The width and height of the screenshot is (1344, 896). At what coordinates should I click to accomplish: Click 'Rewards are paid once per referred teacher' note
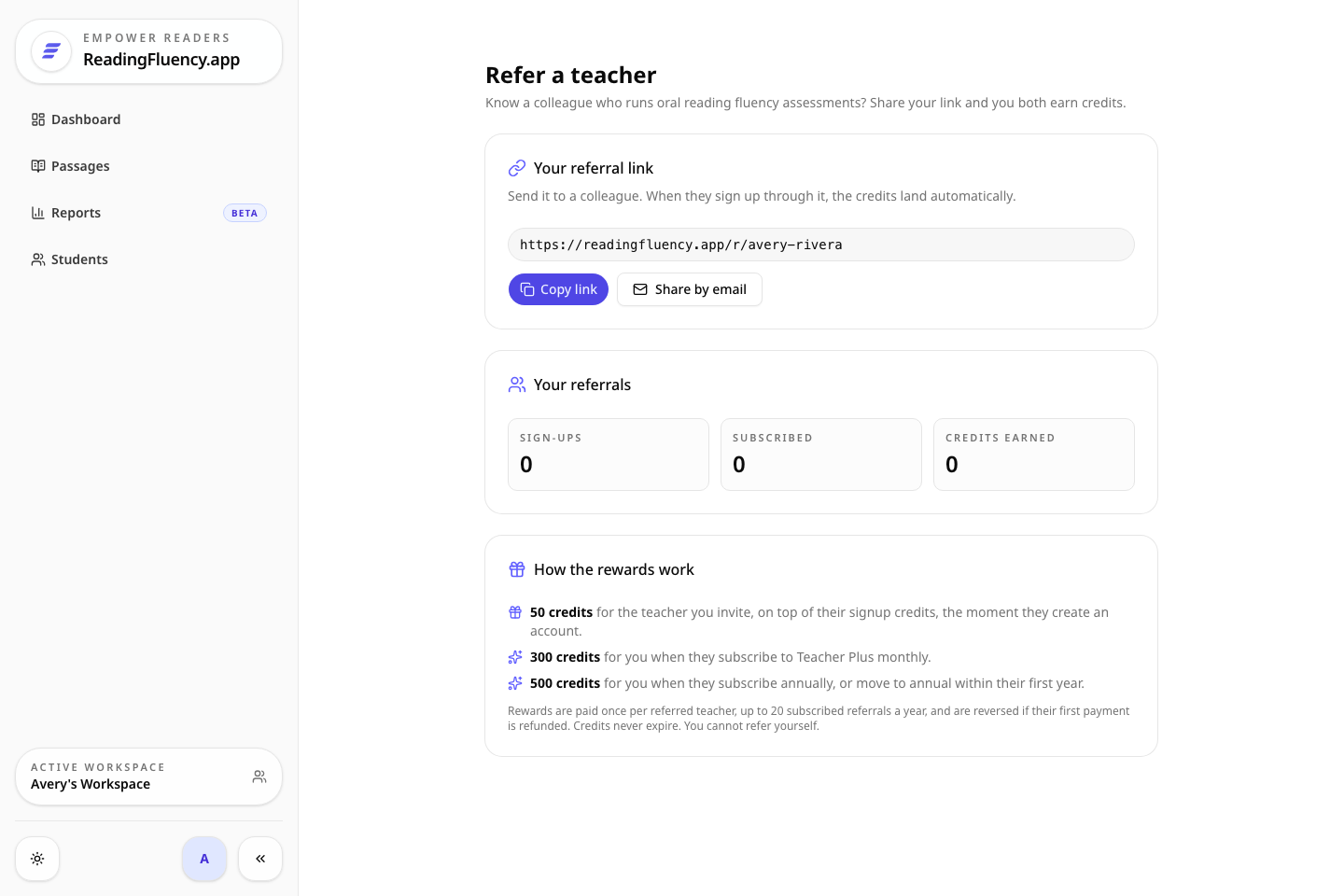click(x=819, y=718)
